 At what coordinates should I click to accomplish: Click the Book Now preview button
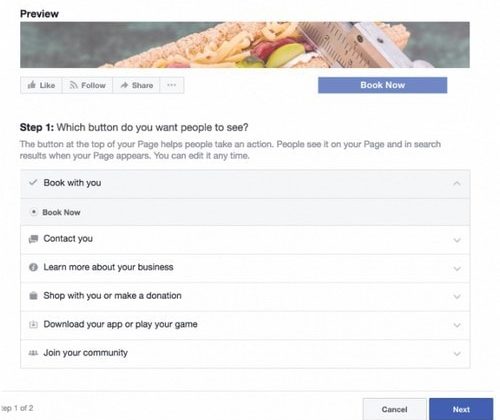383,85
